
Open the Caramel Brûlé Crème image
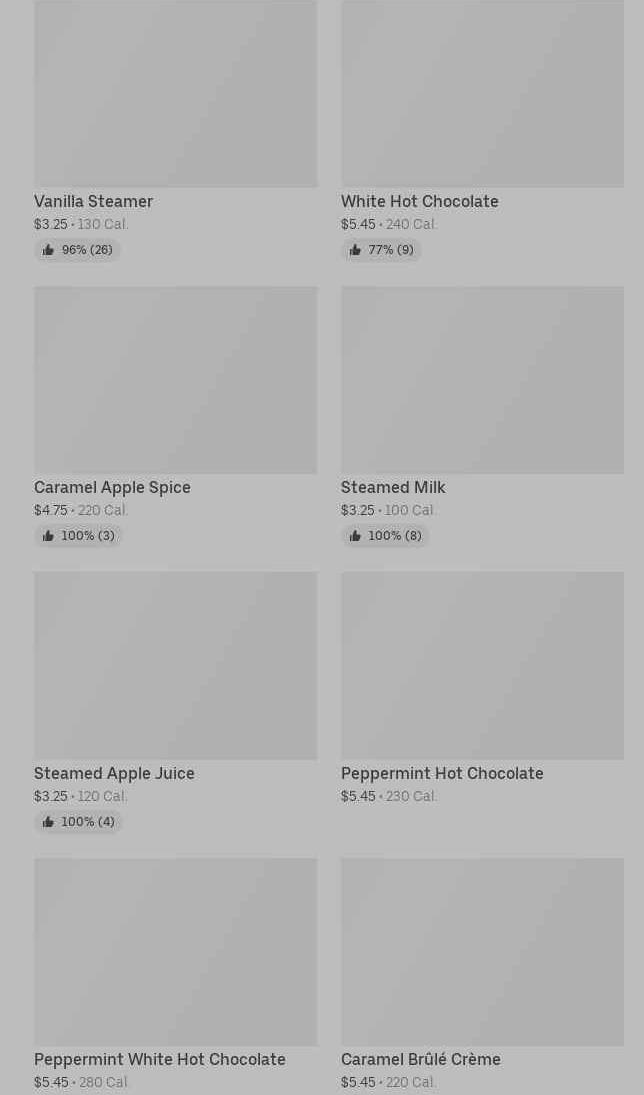click(x=482, y=952)
